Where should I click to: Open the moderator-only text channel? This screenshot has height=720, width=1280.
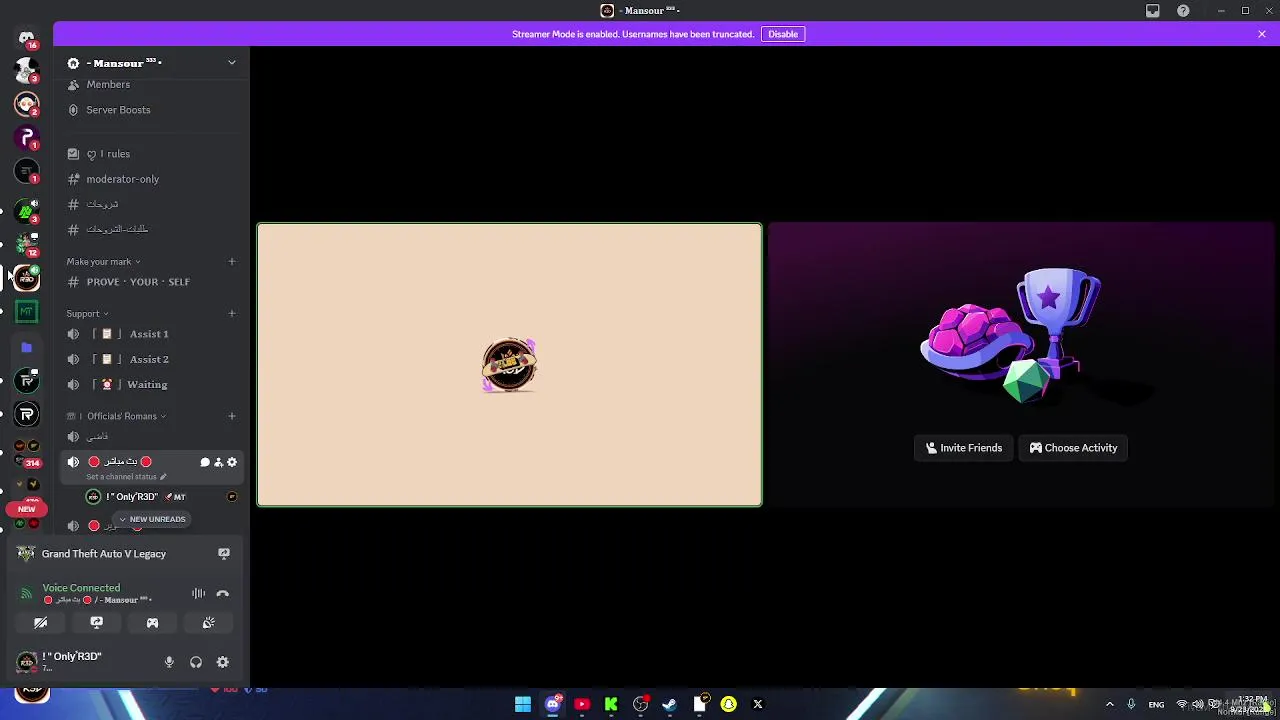pos(151,179)
